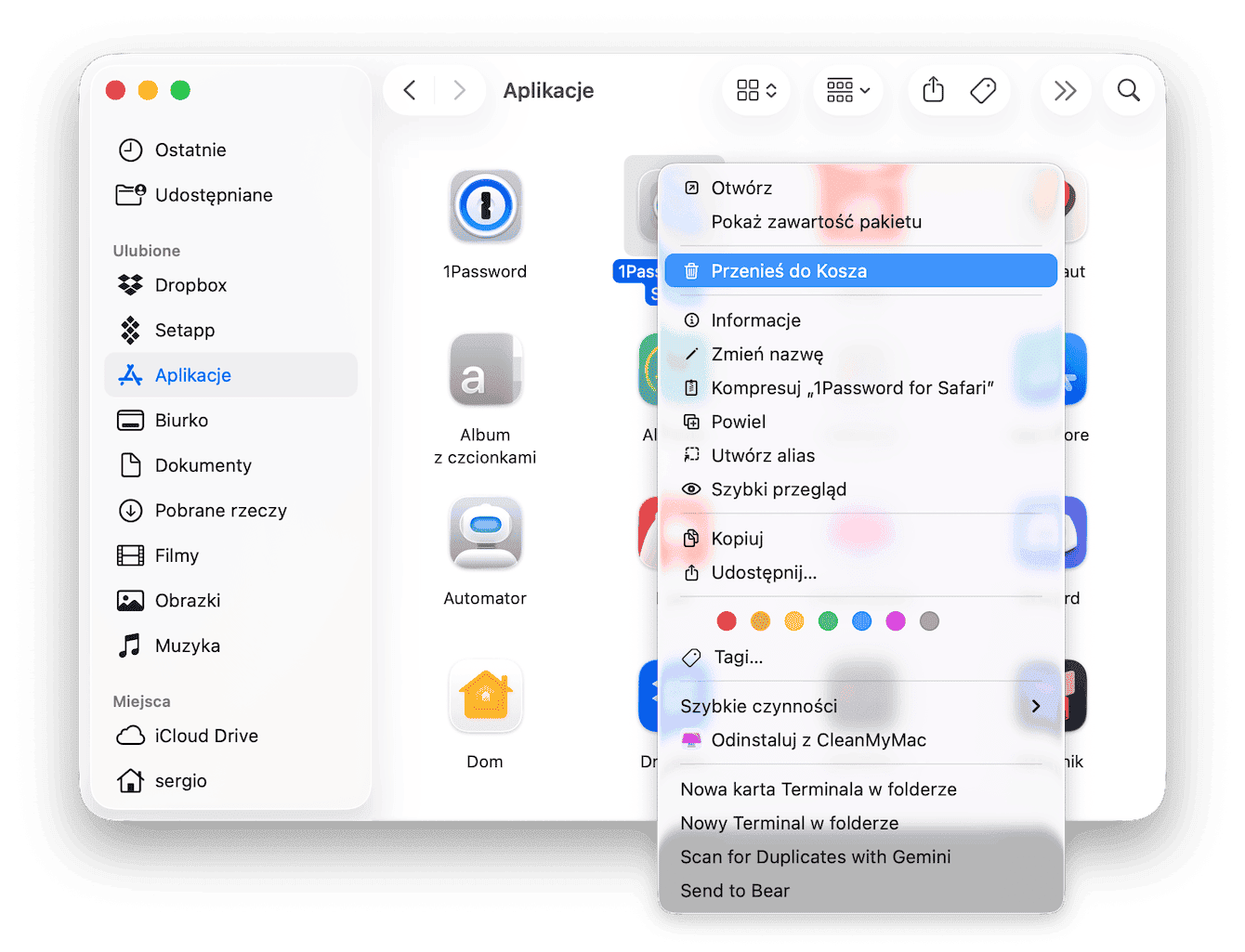Apply the yellow tag color
This screenshot has width=1245, height=952.
pos(794,621)
